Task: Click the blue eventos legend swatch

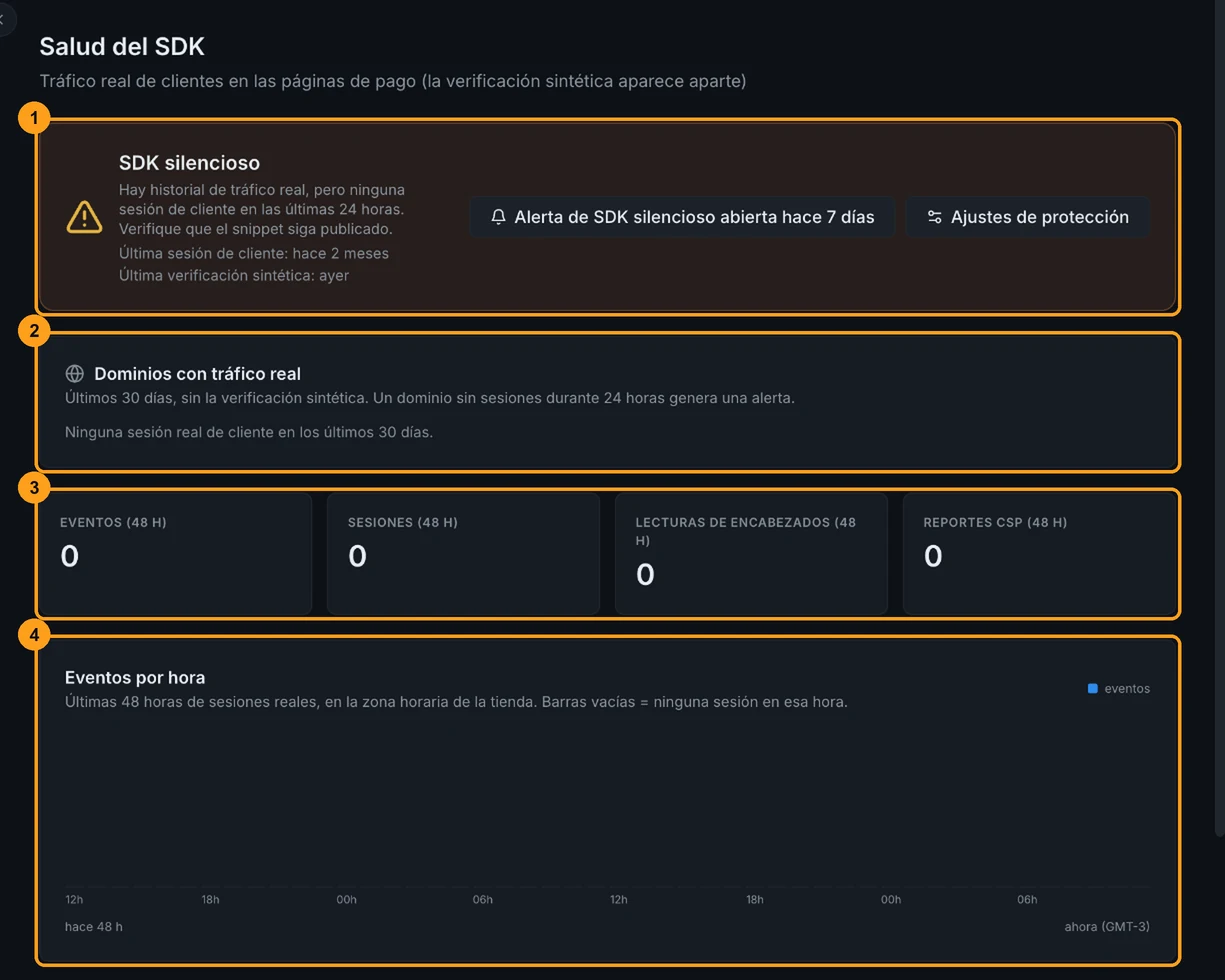Action: (1093, 688)
